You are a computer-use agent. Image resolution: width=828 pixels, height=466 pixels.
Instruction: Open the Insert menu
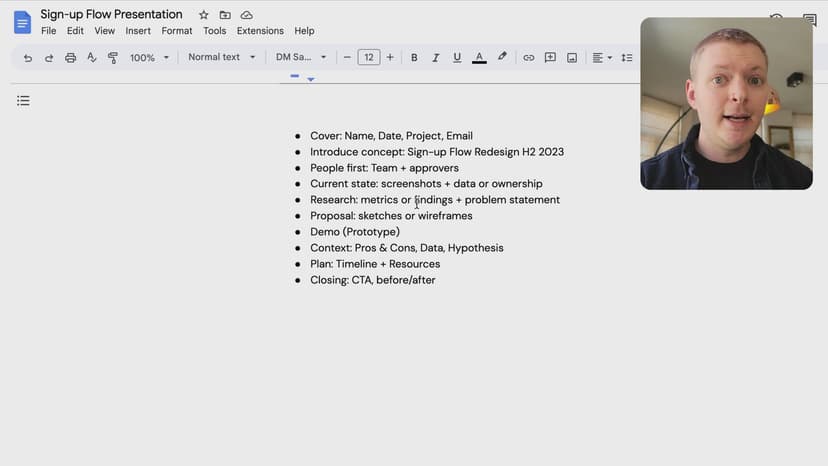pyautogui.click(x=138, y=31)
